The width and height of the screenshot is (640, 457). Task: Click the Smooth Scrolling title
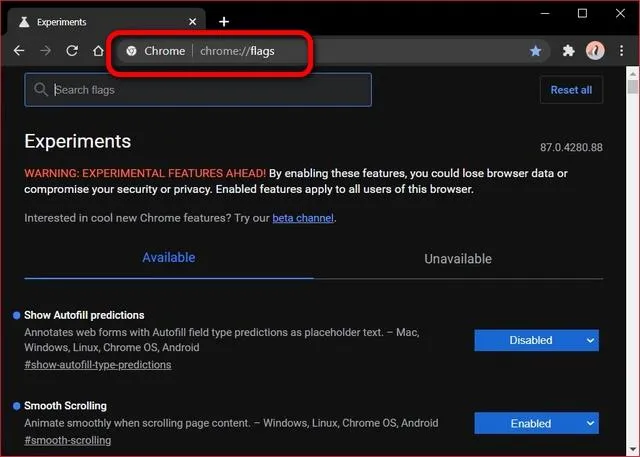point(65,406)
